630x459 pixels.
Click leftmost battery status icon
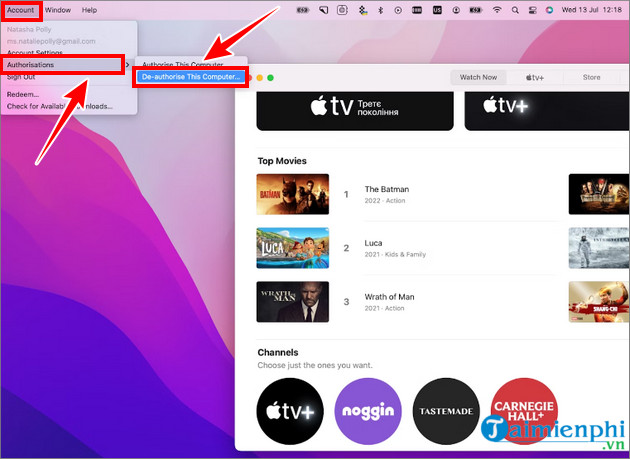click(x=303, y=10)
